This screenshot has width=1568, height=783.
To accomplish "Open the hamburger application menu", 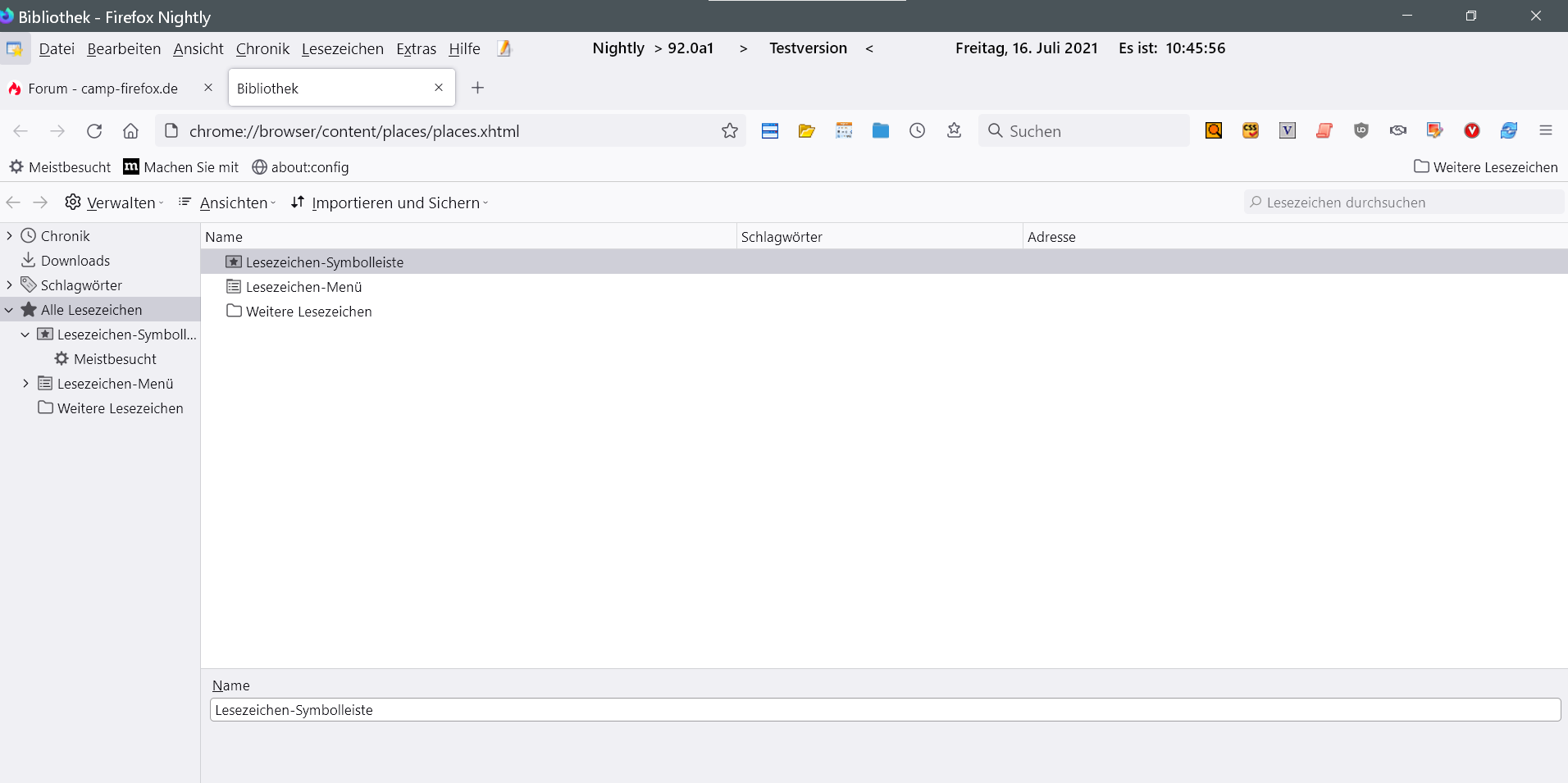I will (1545, 131).
